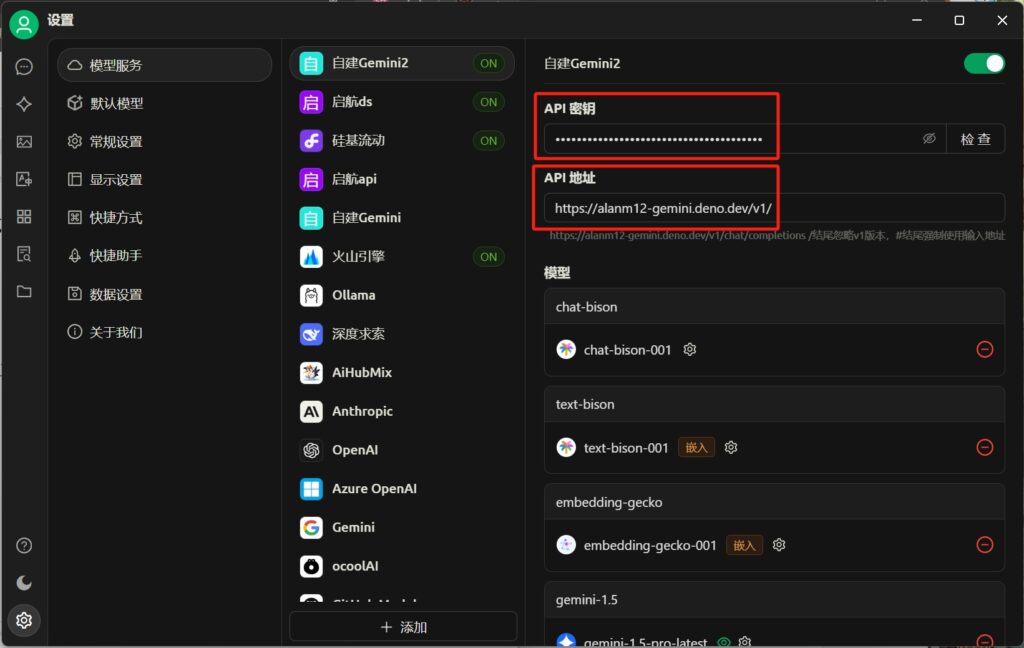The height and width of the screenshot is (648, 1024).
Task: Click the ON badge beside 火山引擎
Action: 488,257
